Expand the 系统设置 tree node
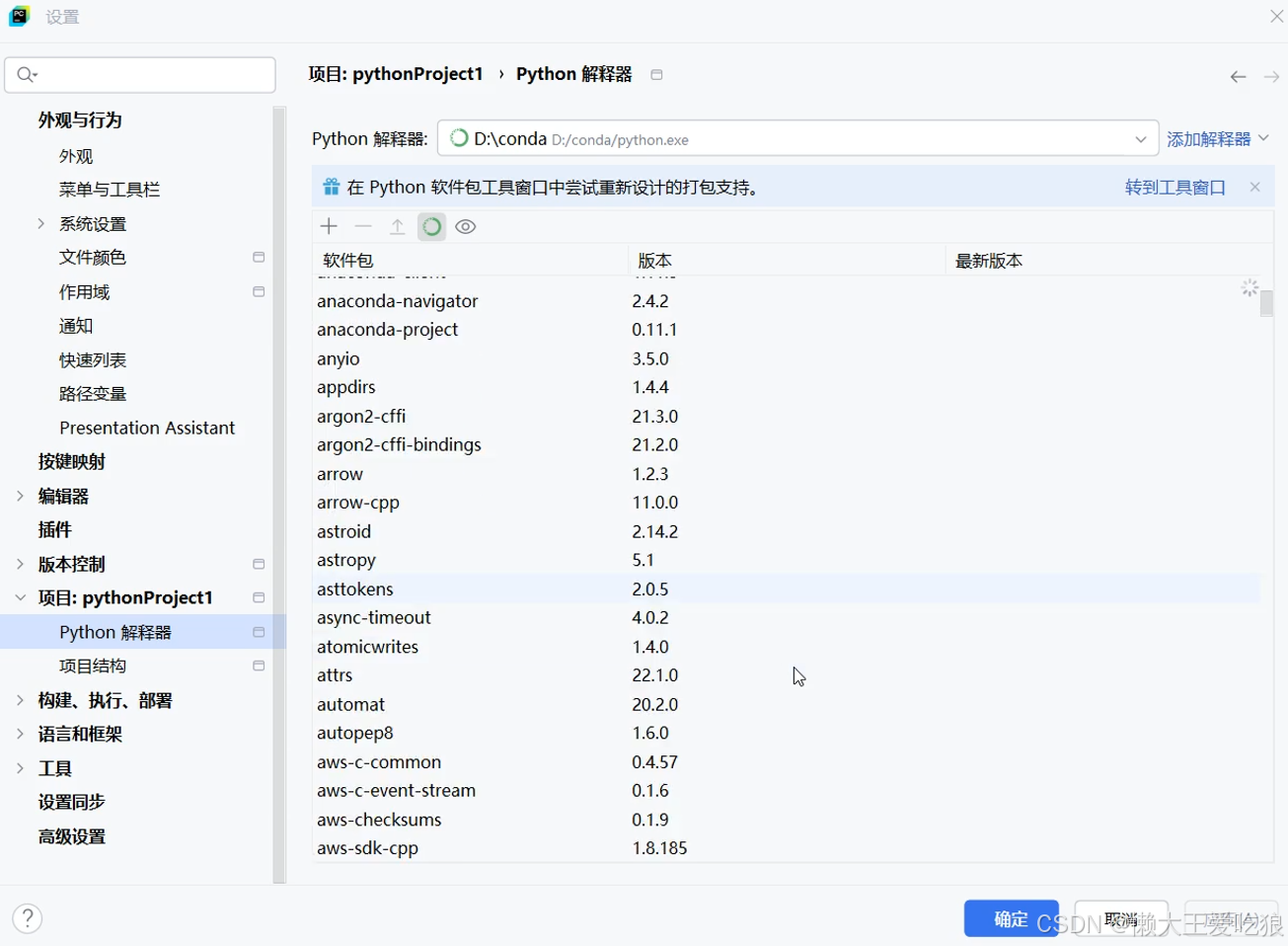 click(40, 223)
